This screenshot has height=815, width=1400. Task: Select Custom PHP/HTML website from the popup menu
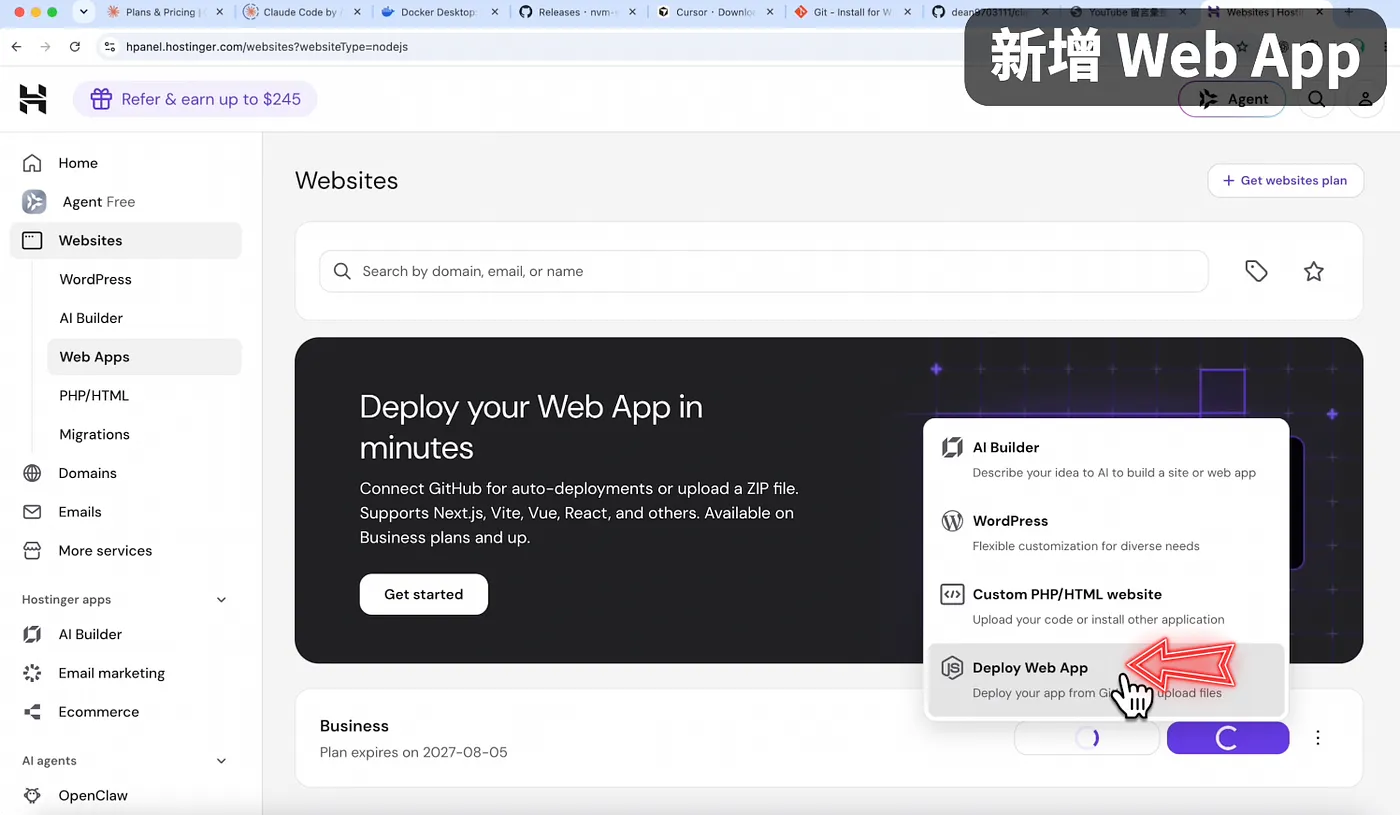(x=1105, y=606)
